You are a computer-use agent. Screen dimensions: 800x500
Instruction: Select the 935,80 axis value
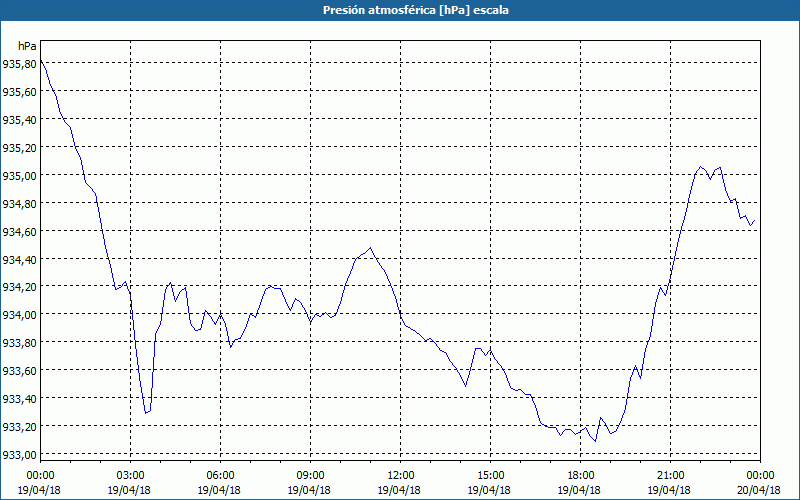tap(19, 64)
